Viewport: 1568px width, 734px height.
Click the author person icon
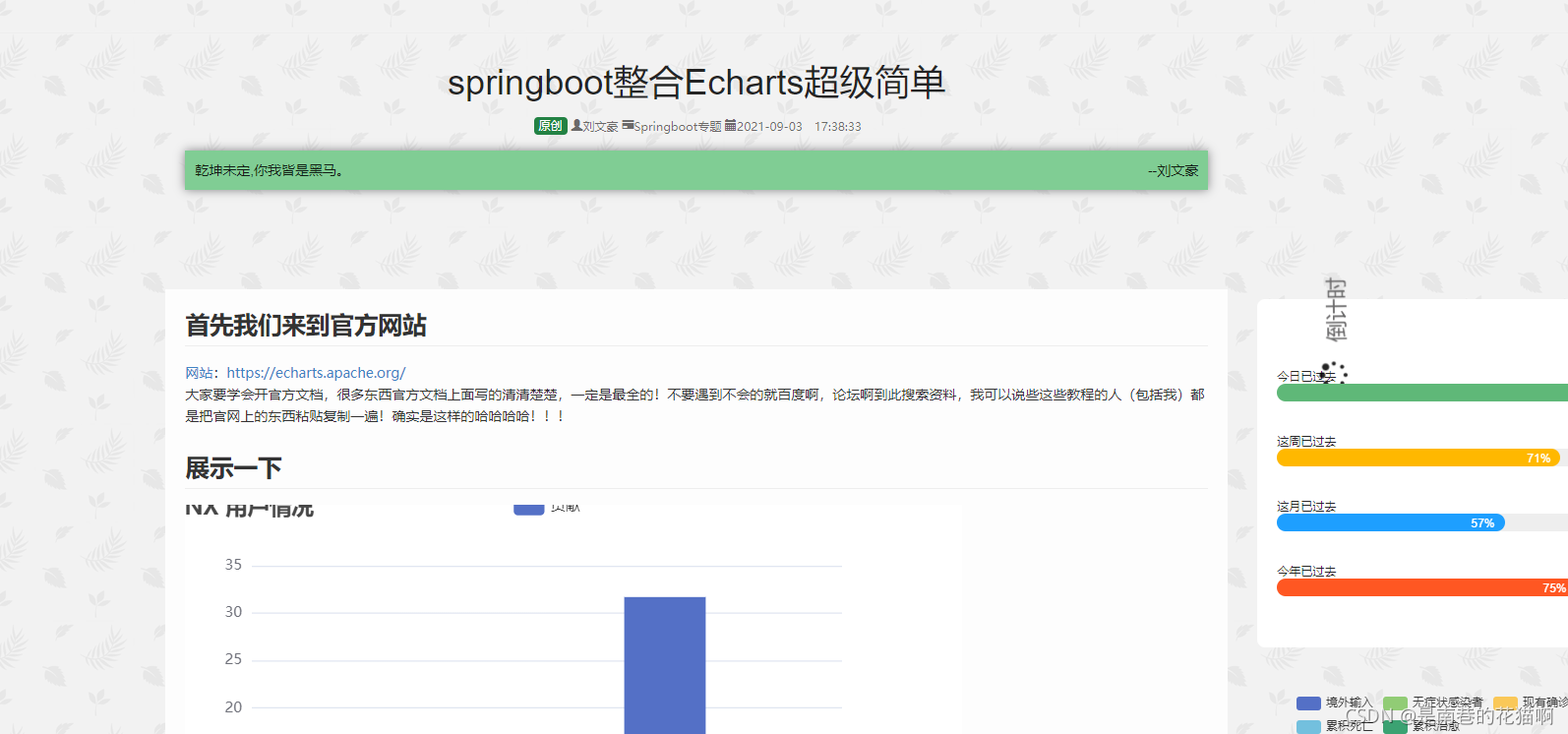pos(576,126)
